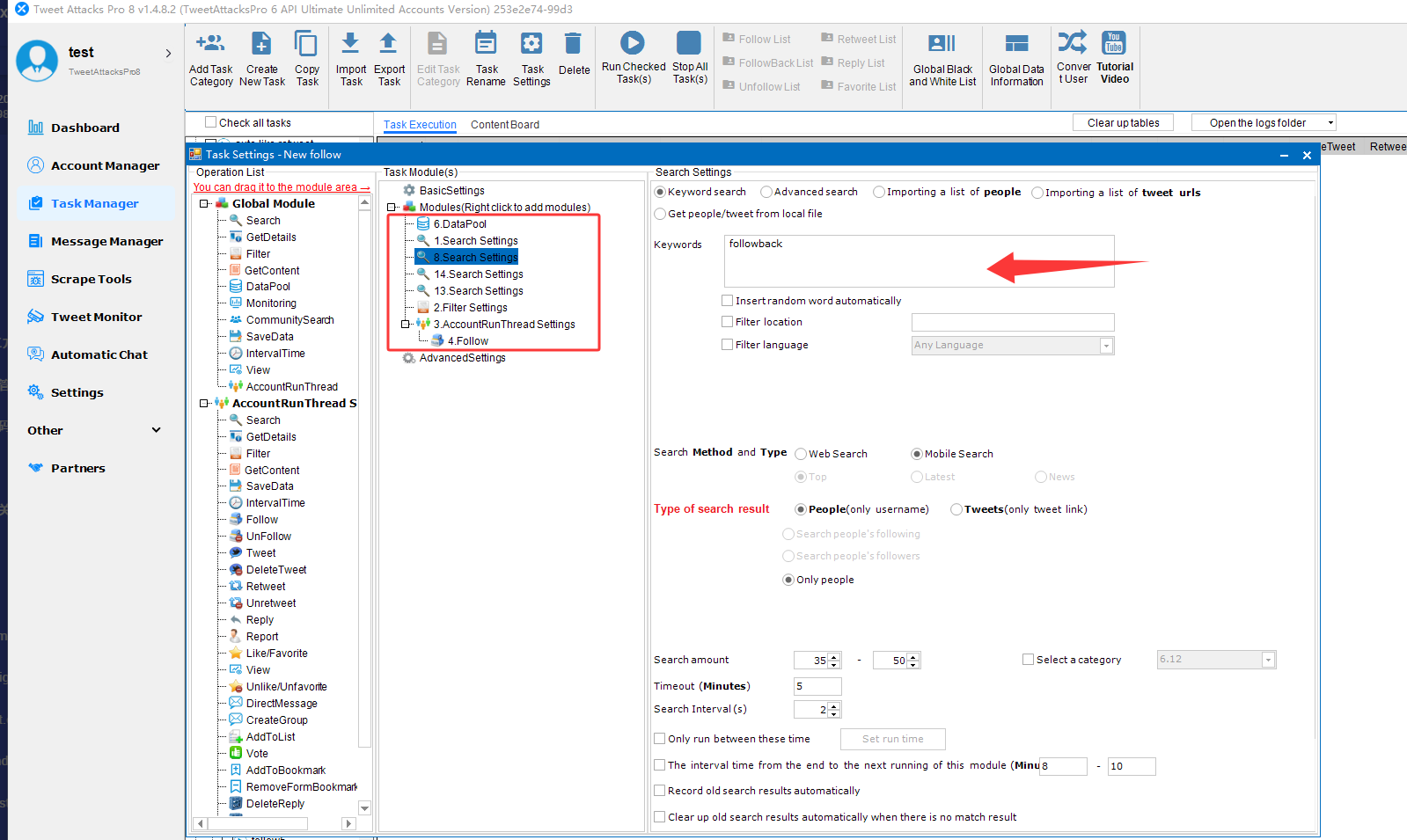Click the Clear up tables button
Viewport: 1407px width, 840px height.
(x=1123, y=123)
